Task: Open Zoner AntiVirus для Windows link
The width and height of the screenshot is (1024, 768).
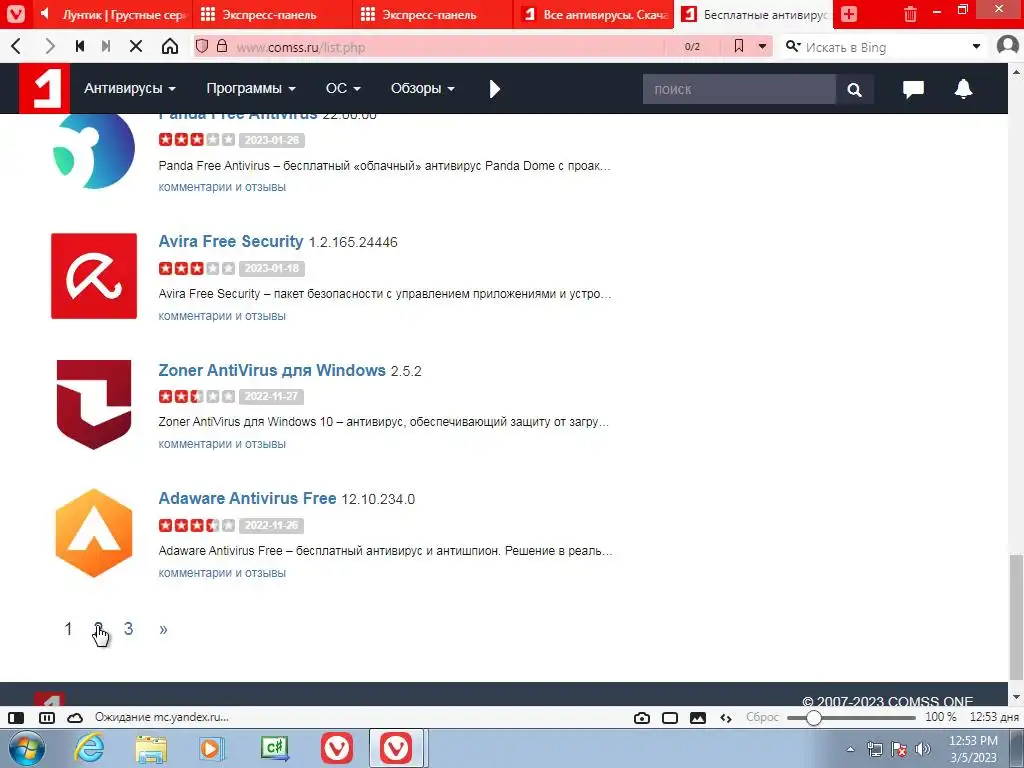Action: click(272, 370)
